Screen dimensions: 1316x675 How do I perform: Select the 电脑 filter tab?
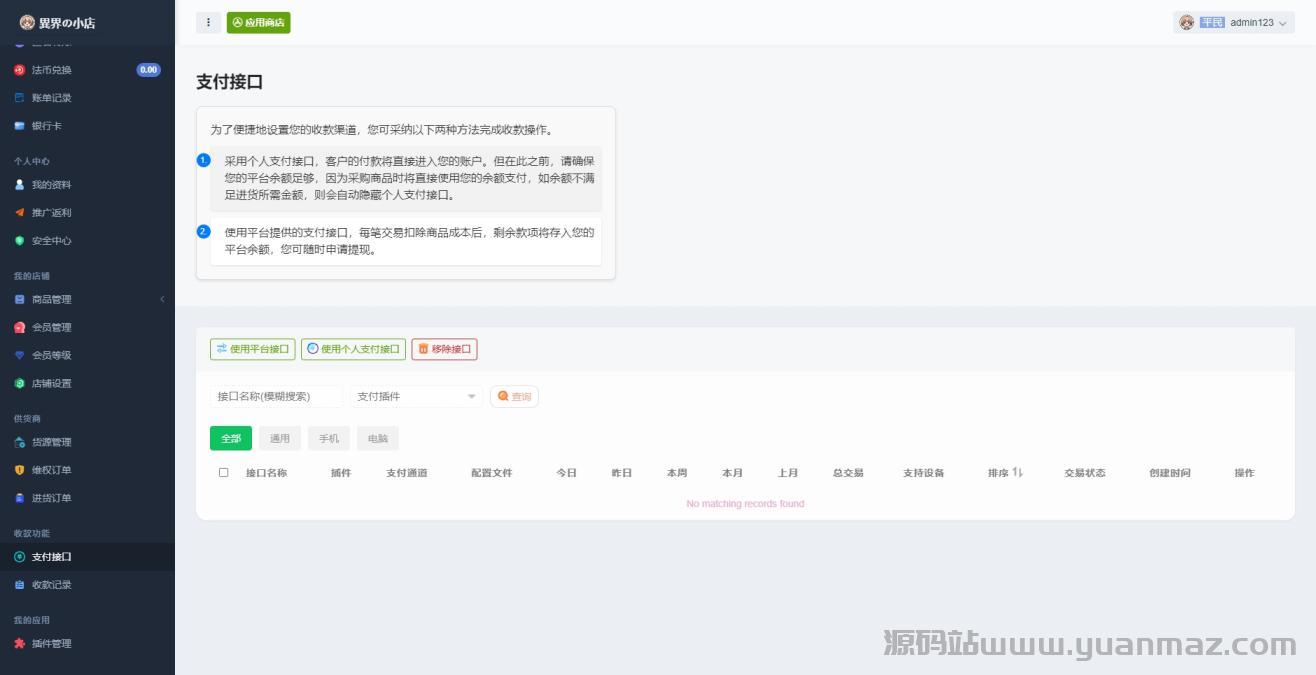click(378, 439)
